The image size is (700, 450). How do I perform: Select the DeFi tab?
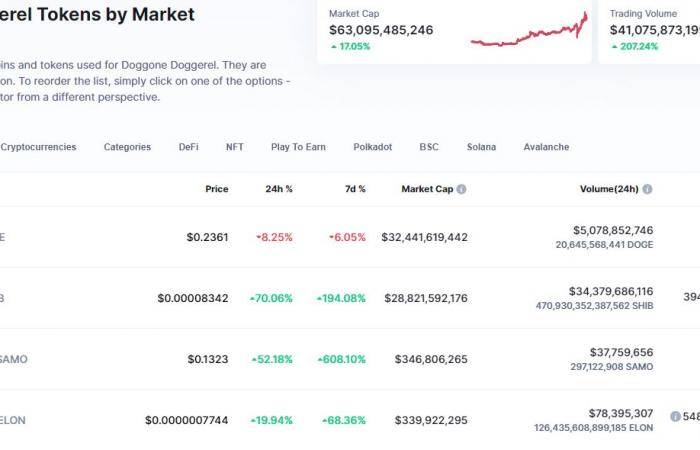tap(188, 147)
